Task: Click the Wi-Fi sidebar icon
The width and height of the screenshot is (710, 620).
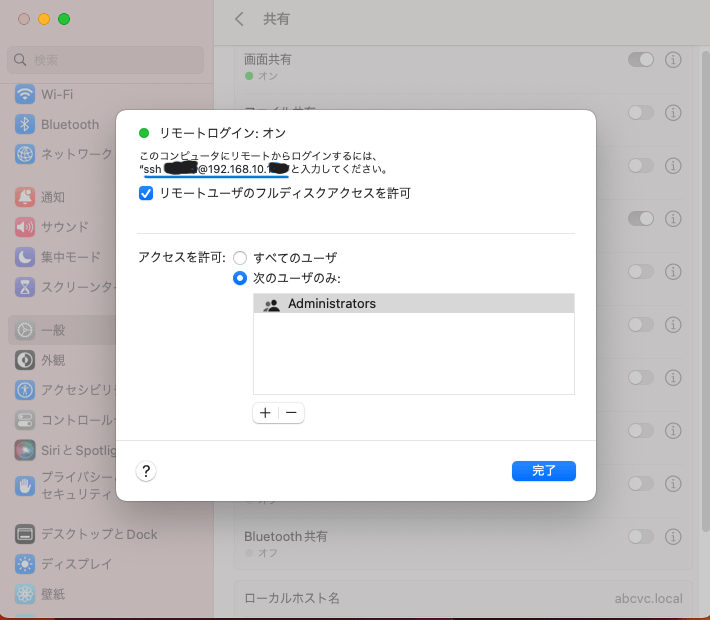Action: [x=25, y=94]
